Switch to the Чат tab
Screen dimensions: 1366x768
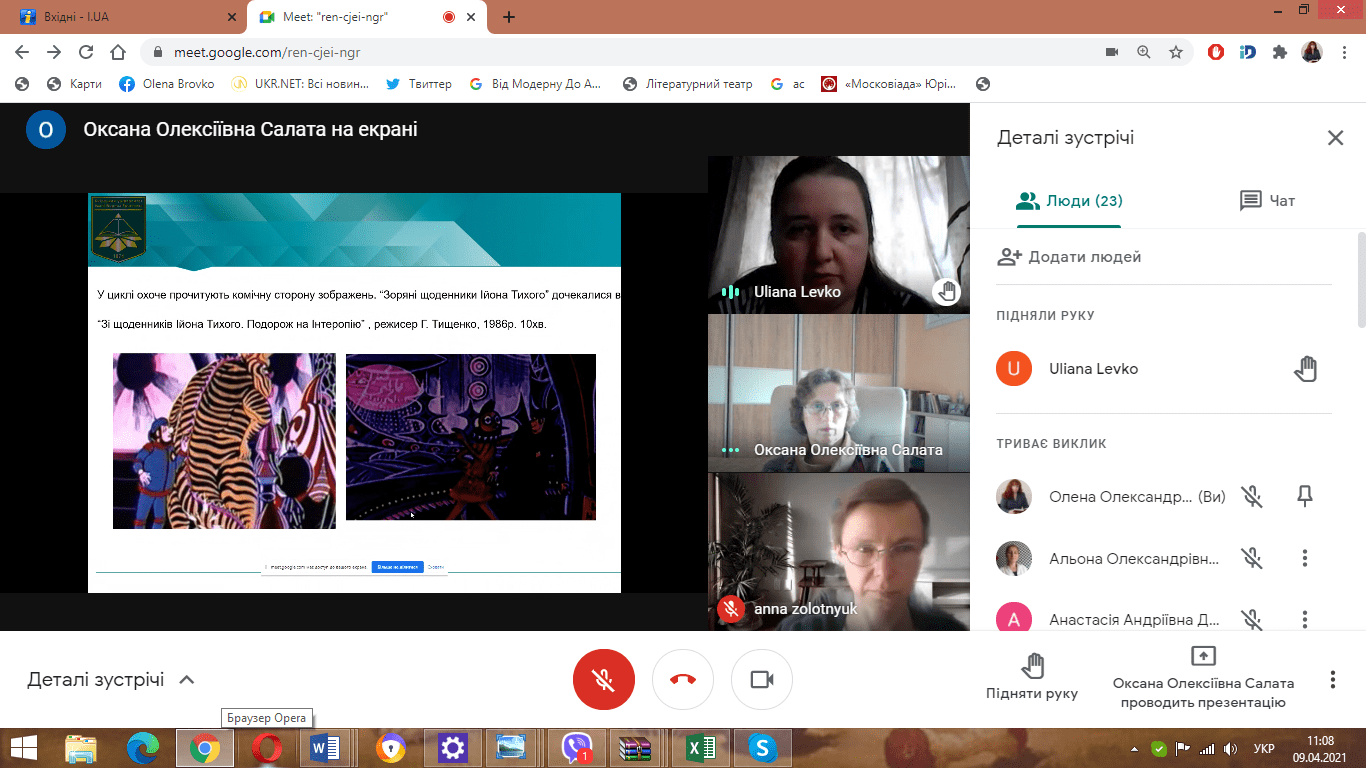(x=1267, y=201)
